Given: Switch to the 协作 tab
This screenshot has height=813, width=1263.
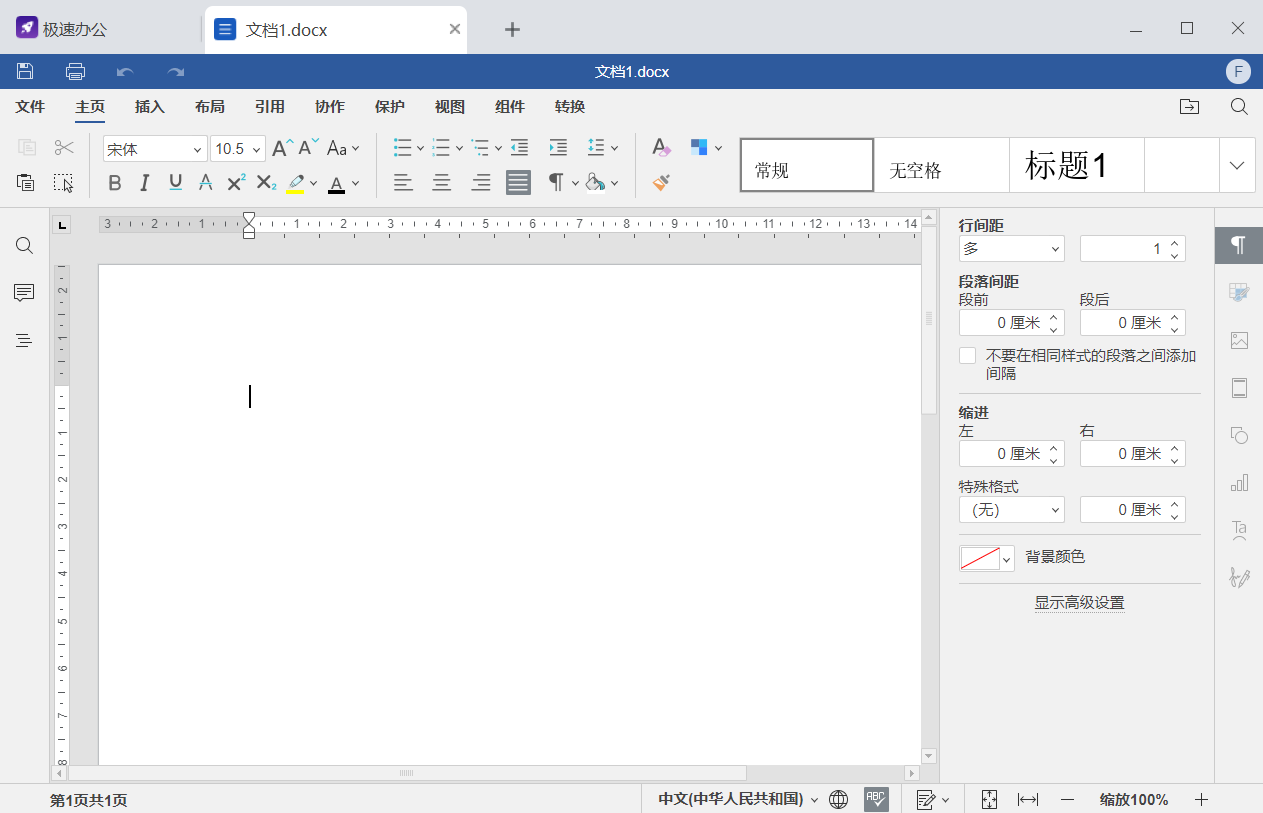Looking at the screenshot, I should click(330, 107).
